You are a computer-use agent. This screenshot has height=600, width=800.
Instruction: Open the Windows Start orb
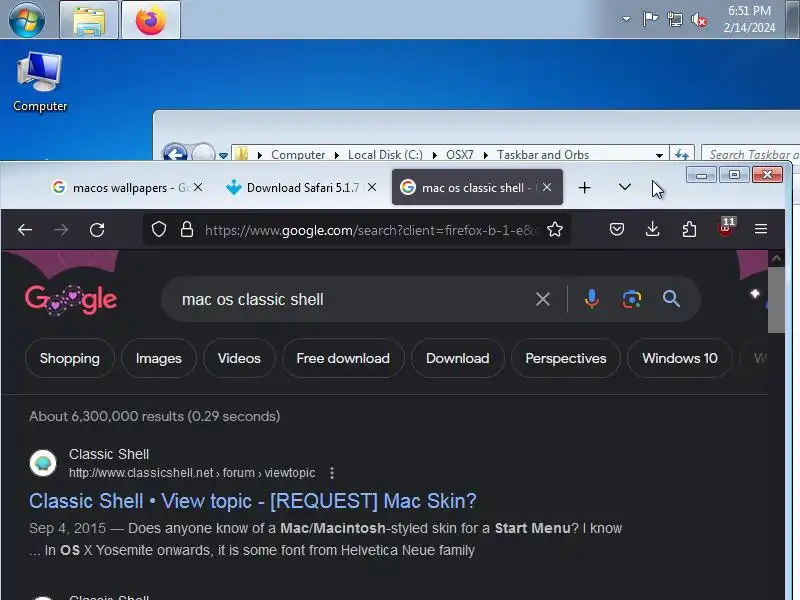point(27,20)
